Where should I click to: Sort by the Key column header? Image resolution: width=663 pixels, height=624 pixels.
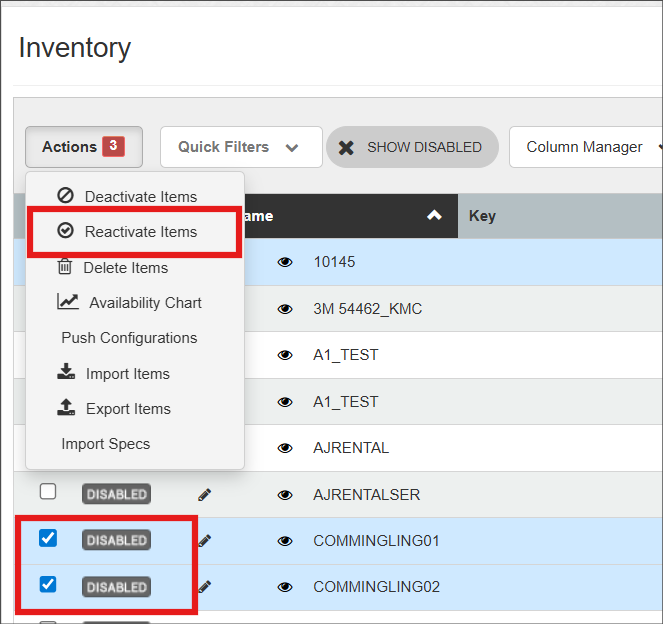(x=482, y=216)
